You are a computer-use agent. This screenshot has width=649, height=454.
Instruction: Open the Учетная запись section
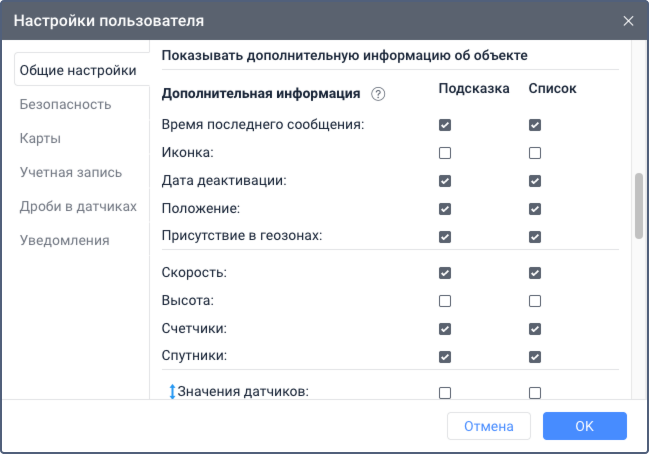pos(71,172)
